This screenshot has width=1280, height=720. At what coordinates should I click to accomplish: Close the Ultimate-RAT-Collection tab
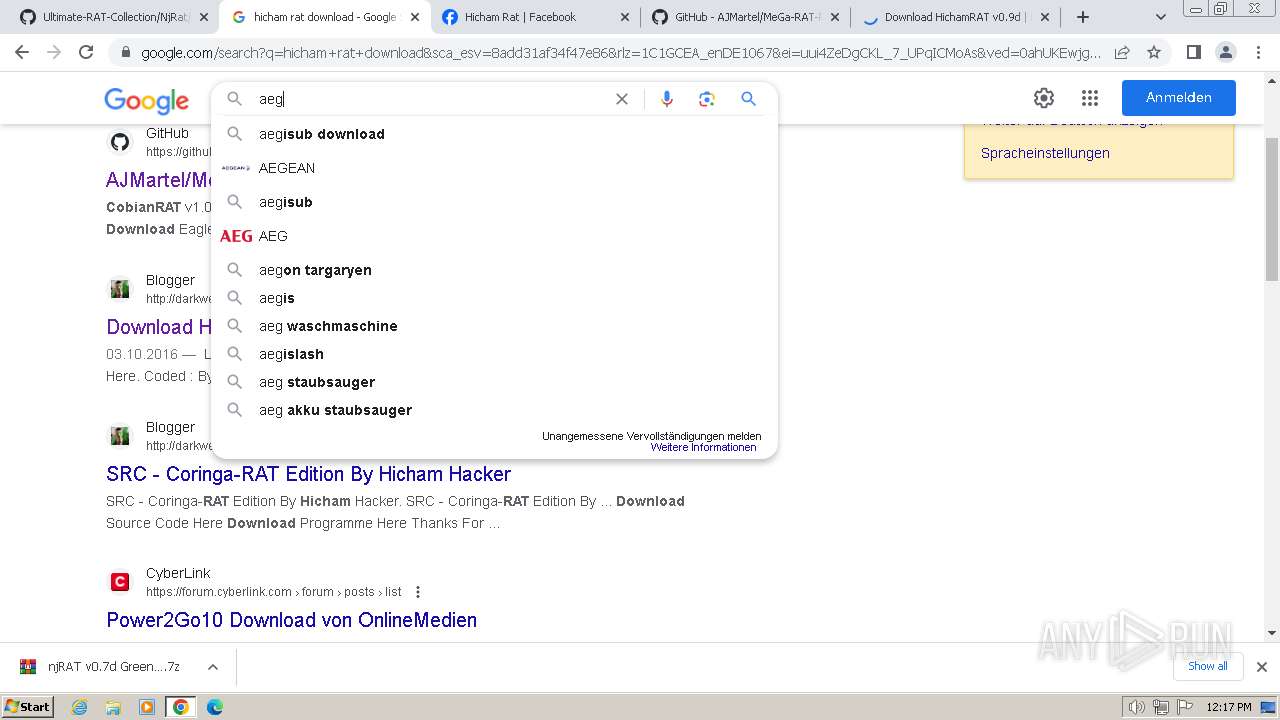click(204, 17)
